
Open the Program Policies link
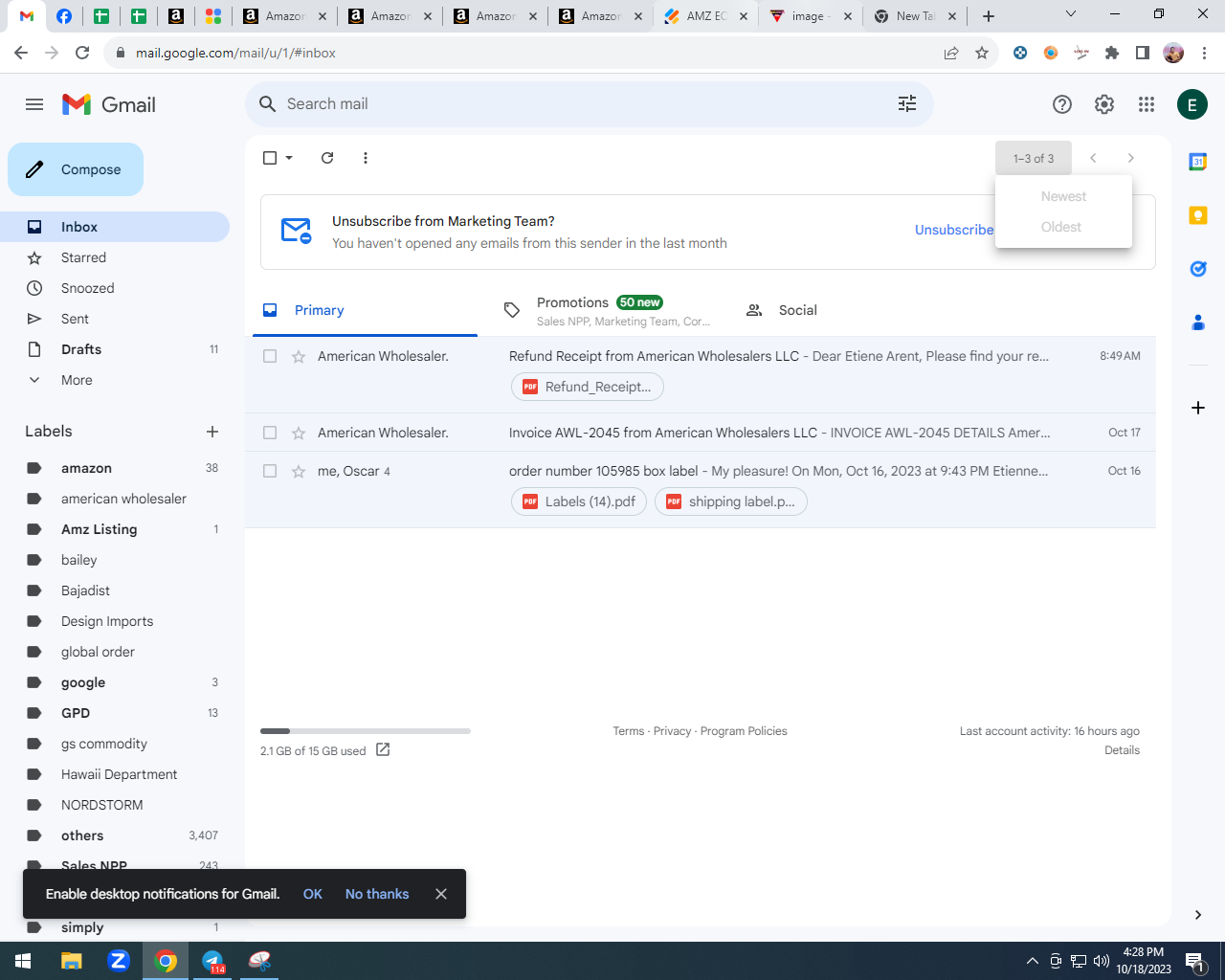(744, 731)
